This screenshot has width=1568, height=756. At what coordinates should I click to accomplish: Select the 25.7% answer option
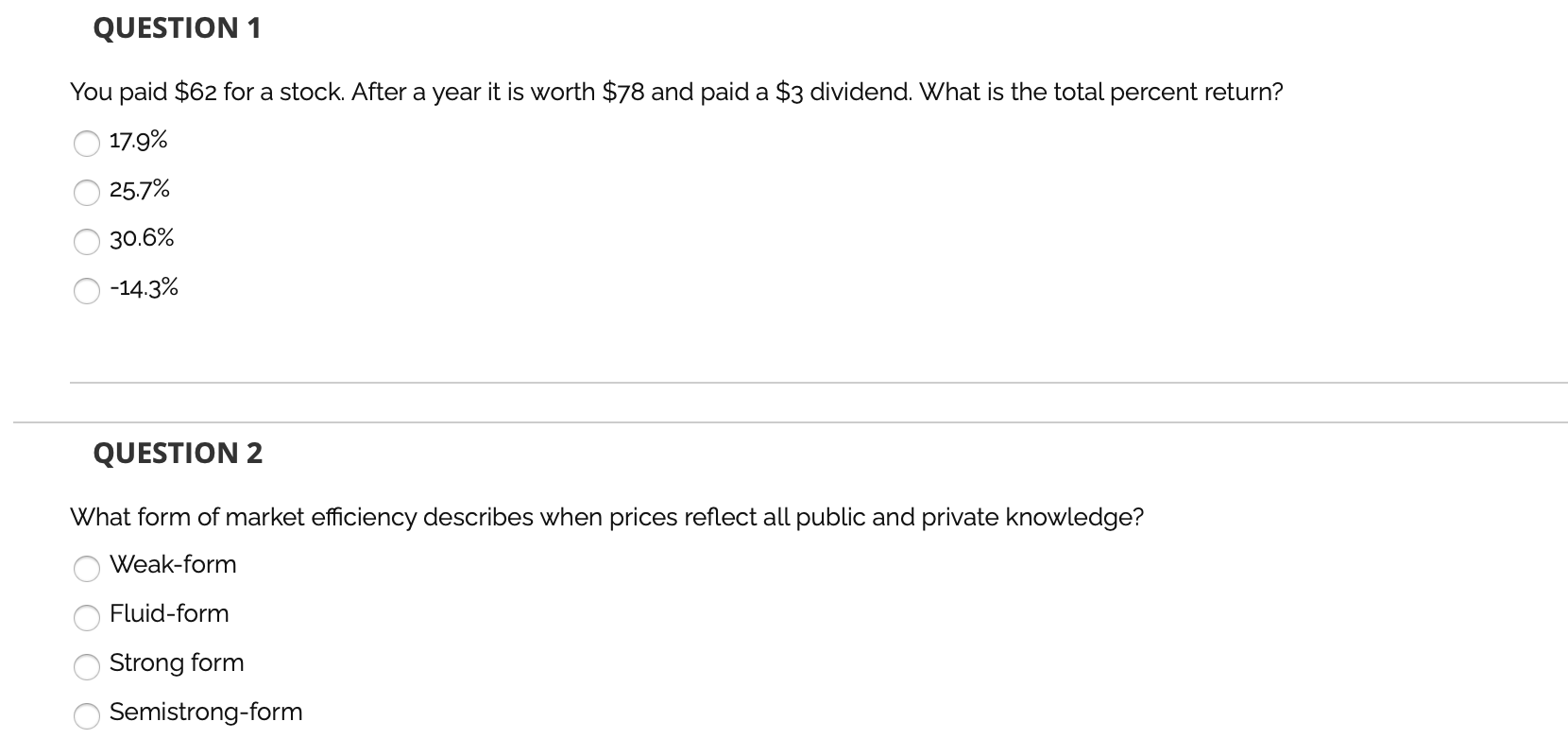87,193
